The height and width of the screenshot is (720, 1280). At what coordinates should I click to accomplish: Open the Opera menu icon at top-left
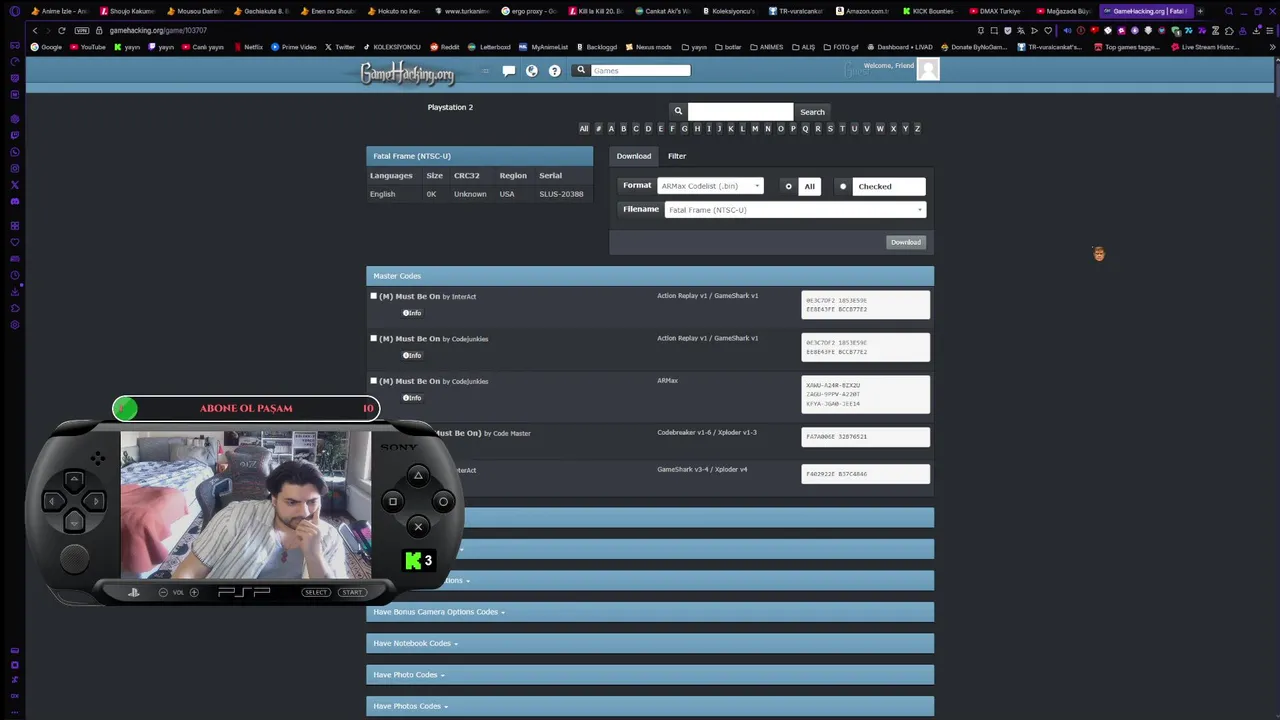(14, 11)
